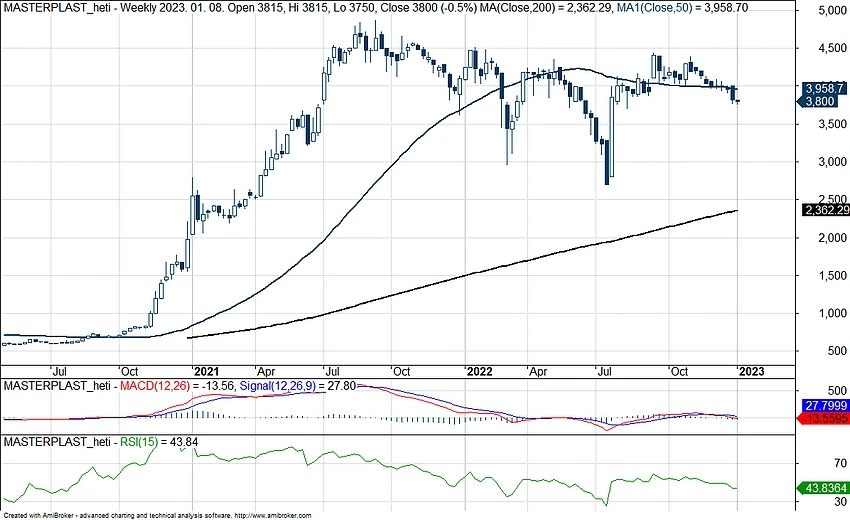Click the 3,958.7 moving average price tag
This screenshot has width=850, height=520.
tap(825, 88)
